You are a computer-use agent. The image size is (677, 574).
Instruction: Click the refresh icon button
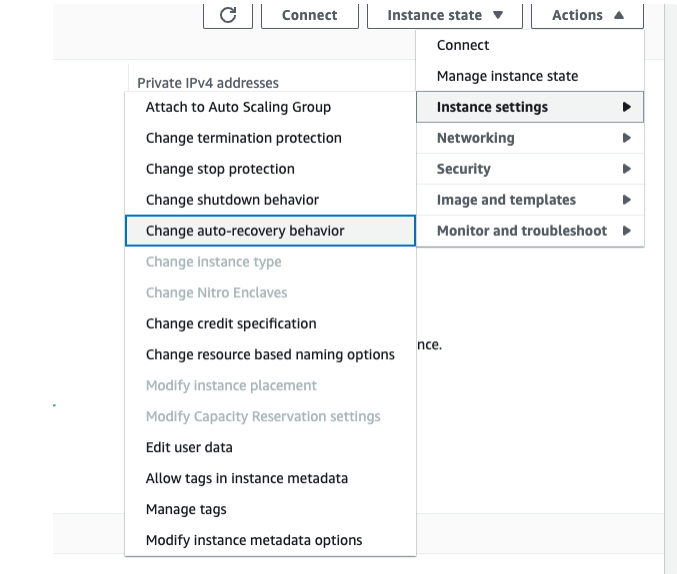click(x=228, y=15)
